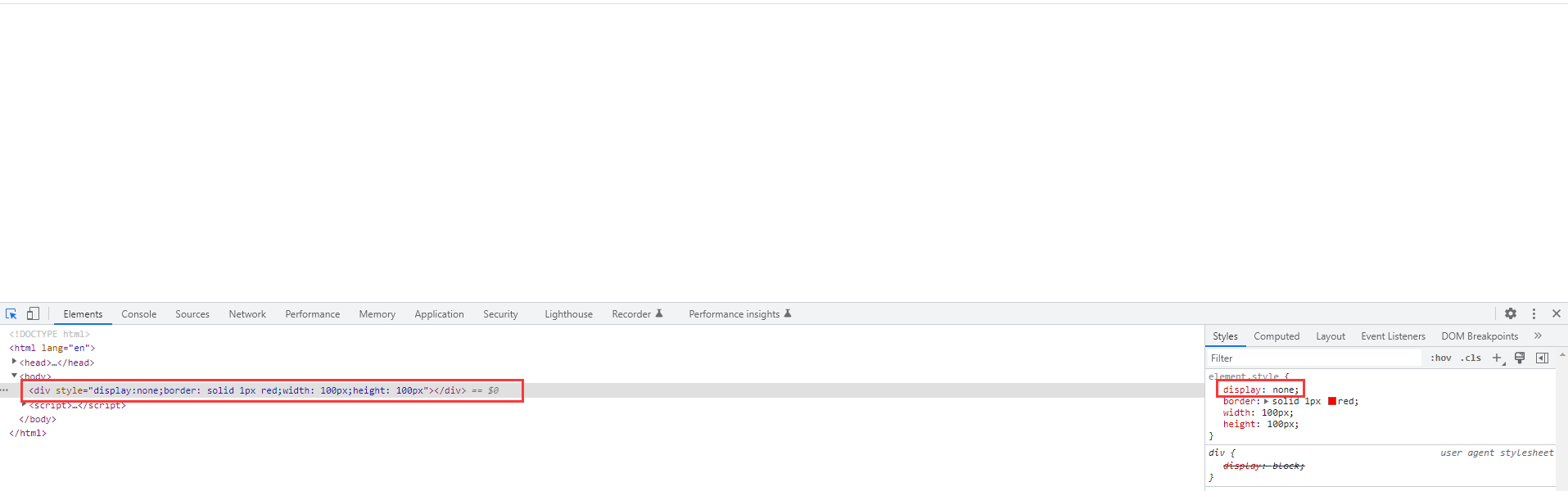Open the Sources tab
Screen dimensions: 1568x491
click(192, 314)
